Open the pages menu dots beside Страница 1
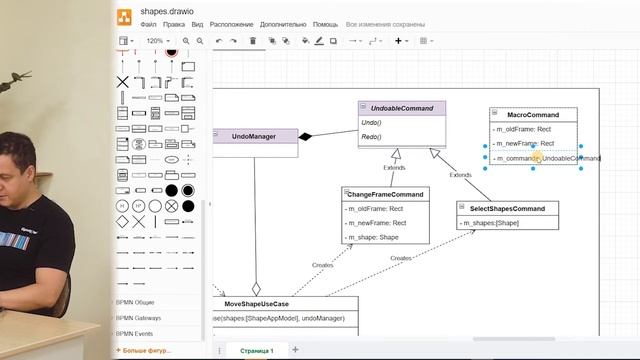The image size is (640, 360). point(219,351)
